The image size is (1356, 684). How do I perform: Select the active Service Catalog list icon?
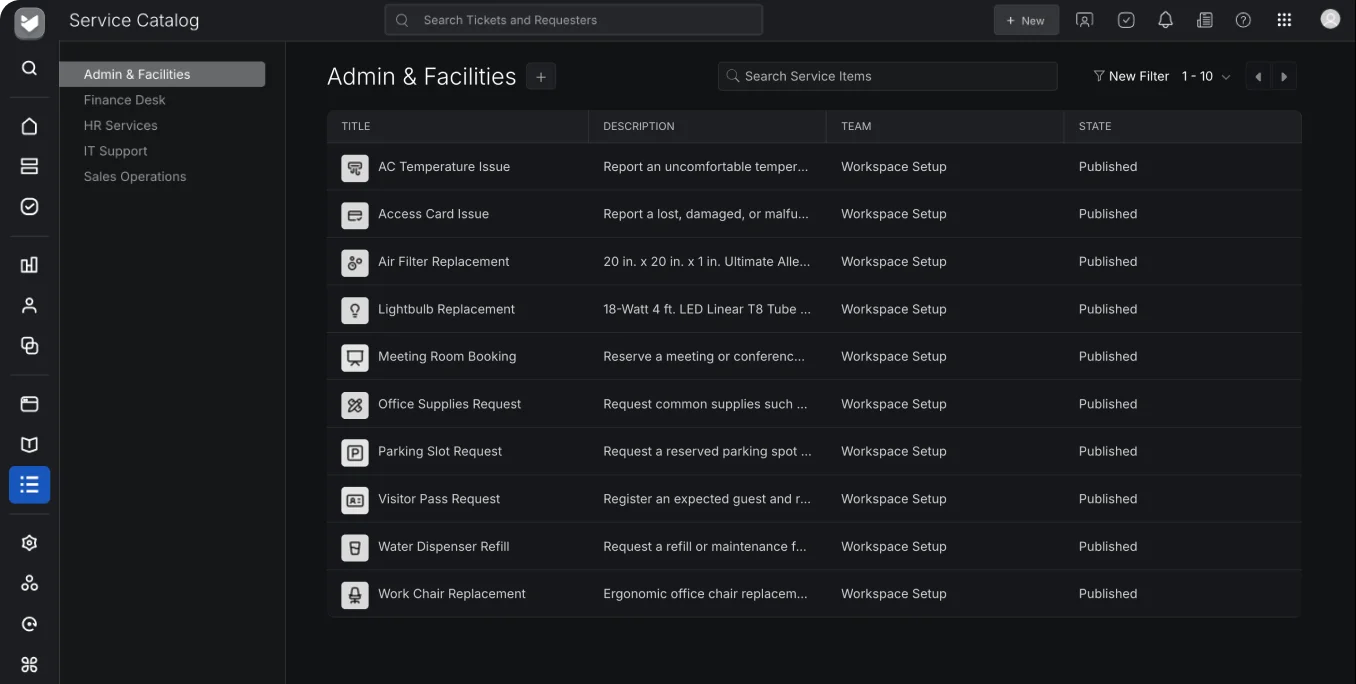(29, 484)
